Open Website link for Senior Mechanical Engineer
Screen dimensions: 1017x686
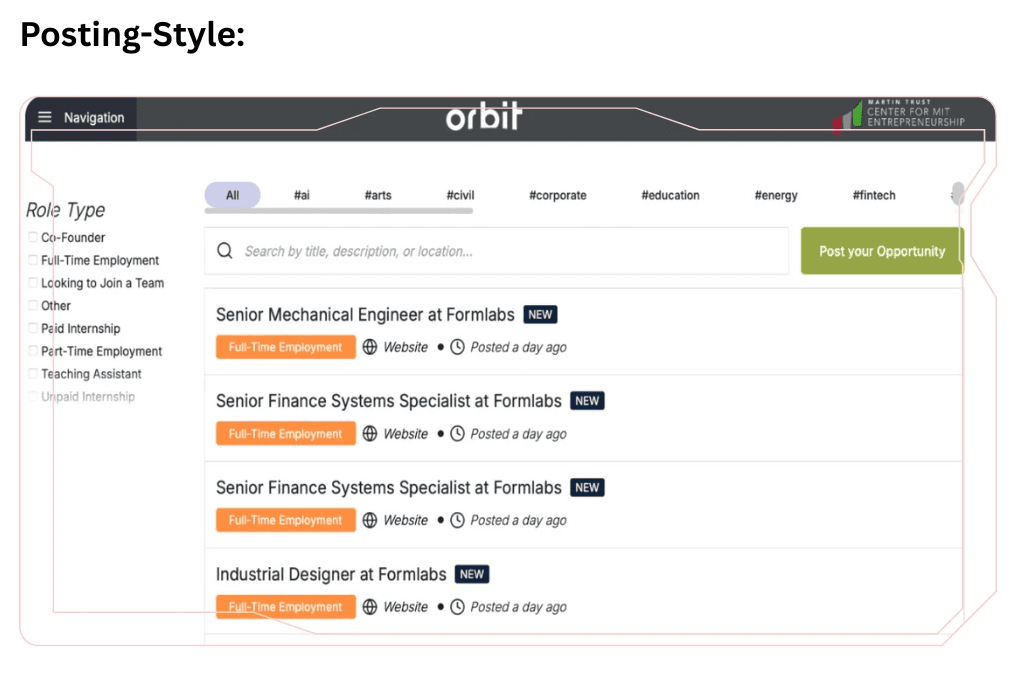pyautogui.click(x=405, y=347)
